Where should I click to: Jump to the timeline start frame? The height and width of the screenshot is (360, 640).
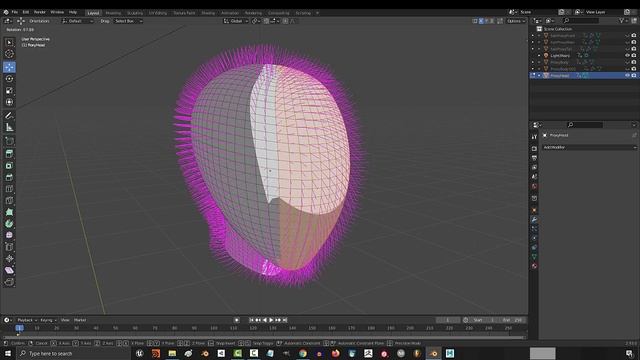pyautogui.click(x=251, y=320)
